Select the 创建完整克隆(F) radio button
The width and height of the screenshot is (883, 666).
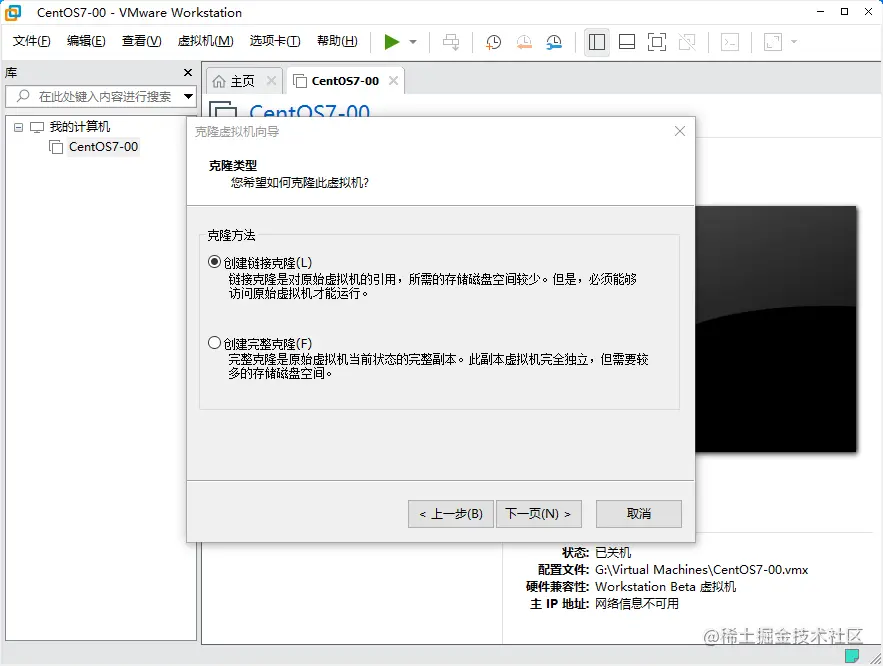(214, 342)
